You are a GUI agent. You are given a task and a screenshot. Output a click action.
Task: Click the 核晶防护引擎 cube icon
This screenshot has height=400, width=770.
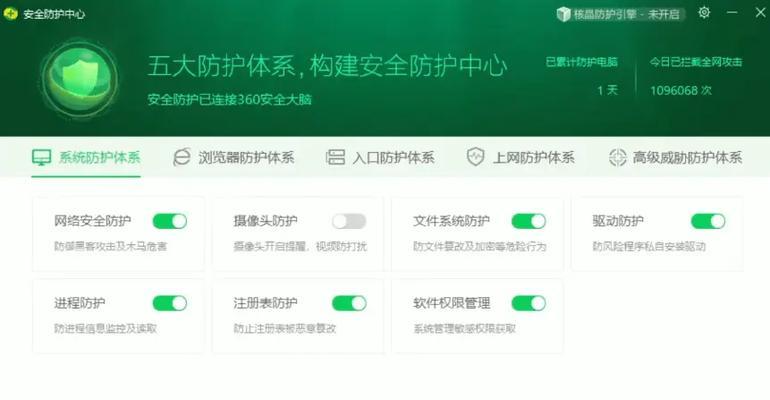click(563, 14)
